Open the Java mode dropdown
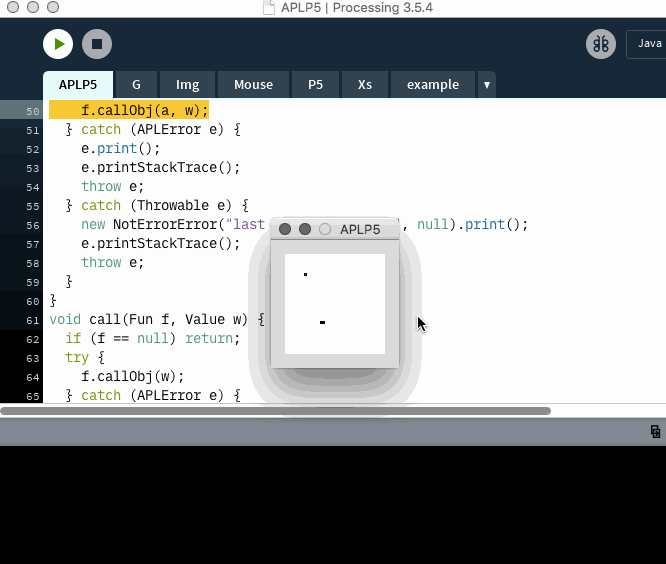Viewport: 666px width, 564px height. click(x=646, y=44)
